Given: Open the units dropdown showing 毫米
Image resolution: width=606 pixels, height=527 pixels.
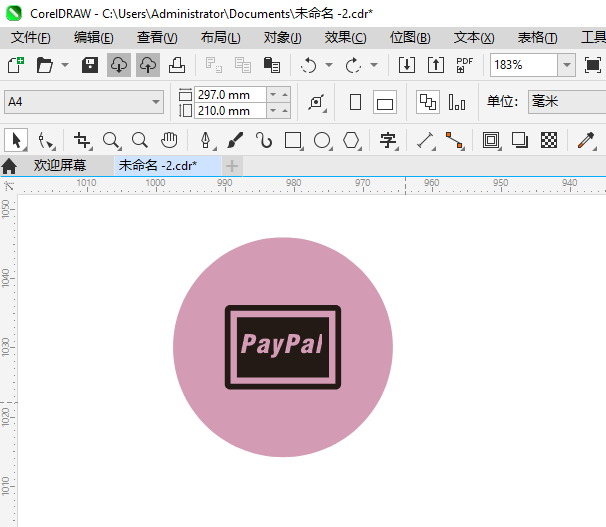Looking at the screenshot, I should [567, 102].
